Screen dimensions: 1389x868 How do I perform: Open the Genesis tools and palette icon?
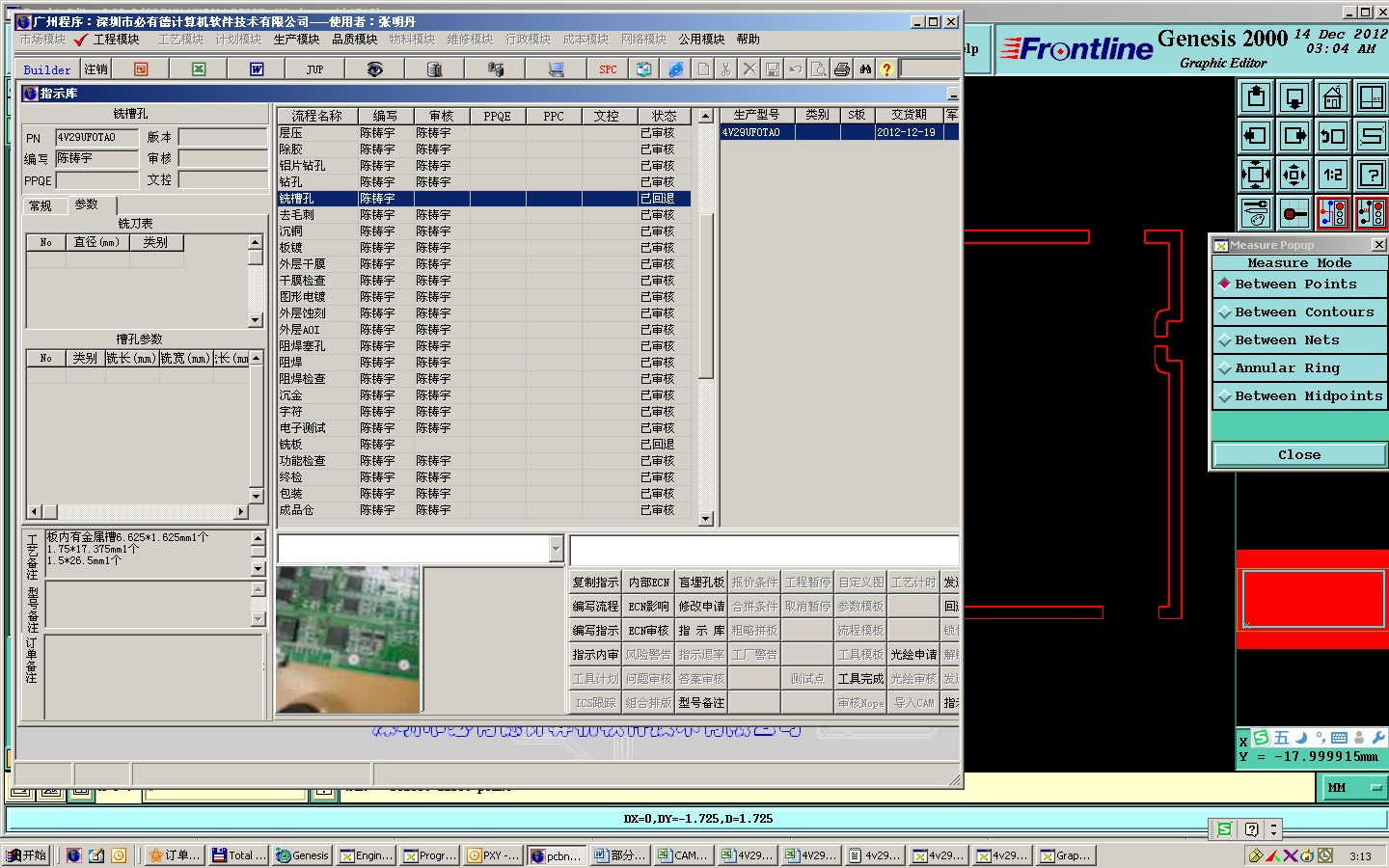1256,212
